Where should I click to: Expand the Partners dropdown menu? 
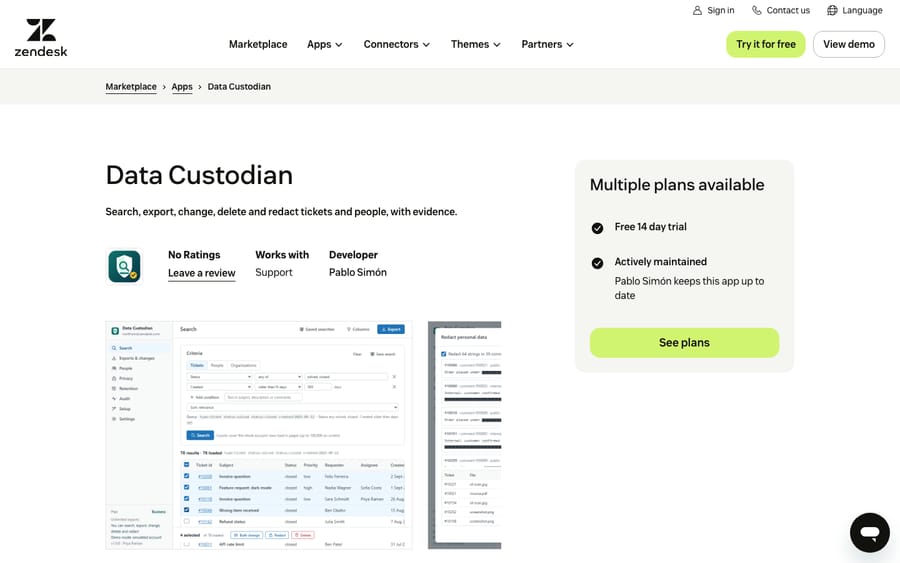coord(548,44)
